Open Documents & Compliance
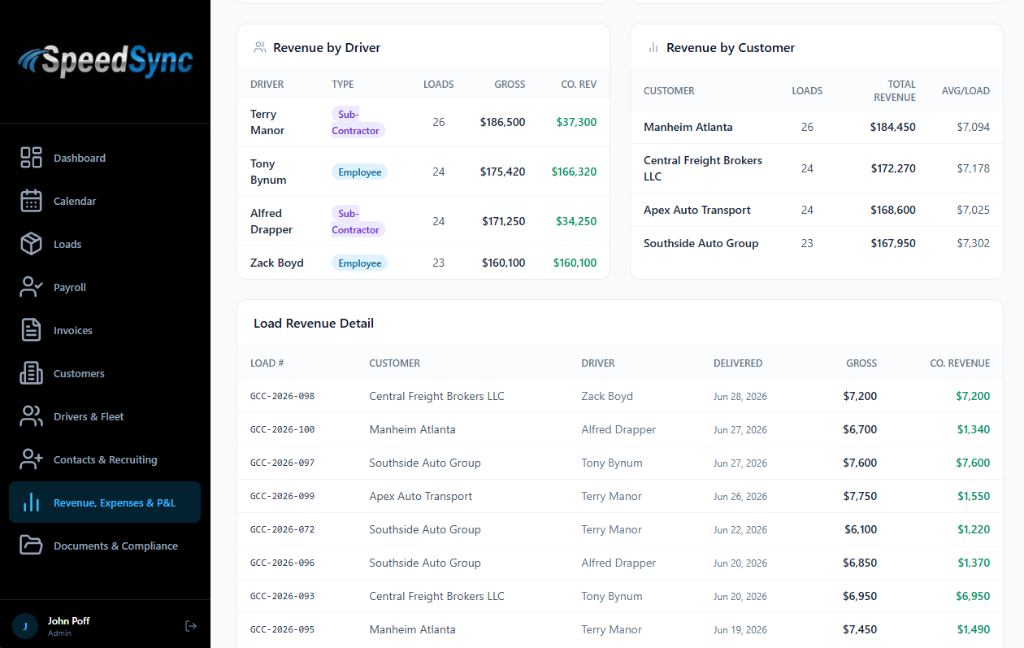This screenshot has height=648, width=1024. (x=115, y=546)
